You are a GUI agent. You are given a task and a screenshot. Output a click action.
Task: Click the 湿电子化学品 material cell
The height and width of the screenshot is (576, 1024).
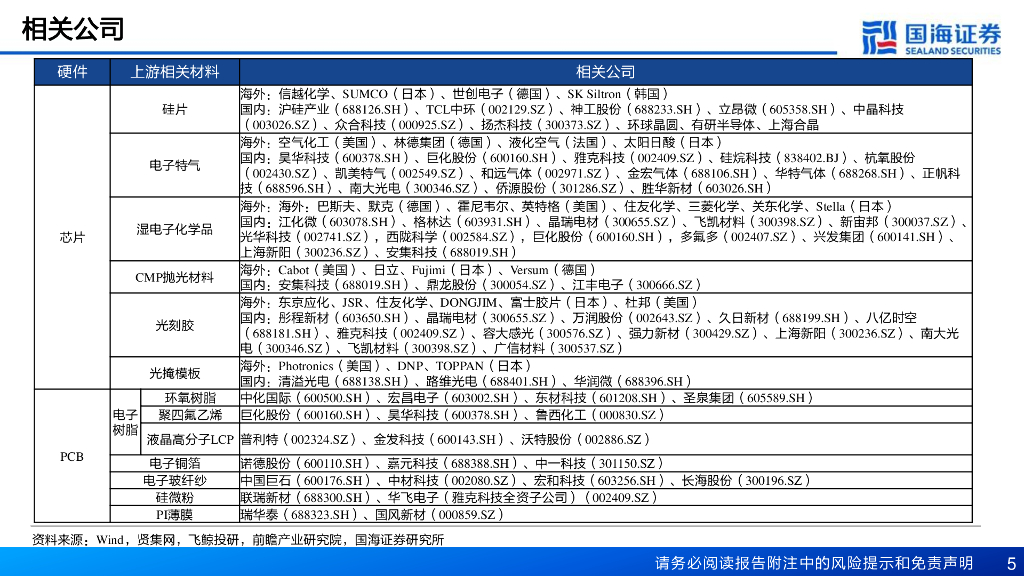(x=174, y=229)
